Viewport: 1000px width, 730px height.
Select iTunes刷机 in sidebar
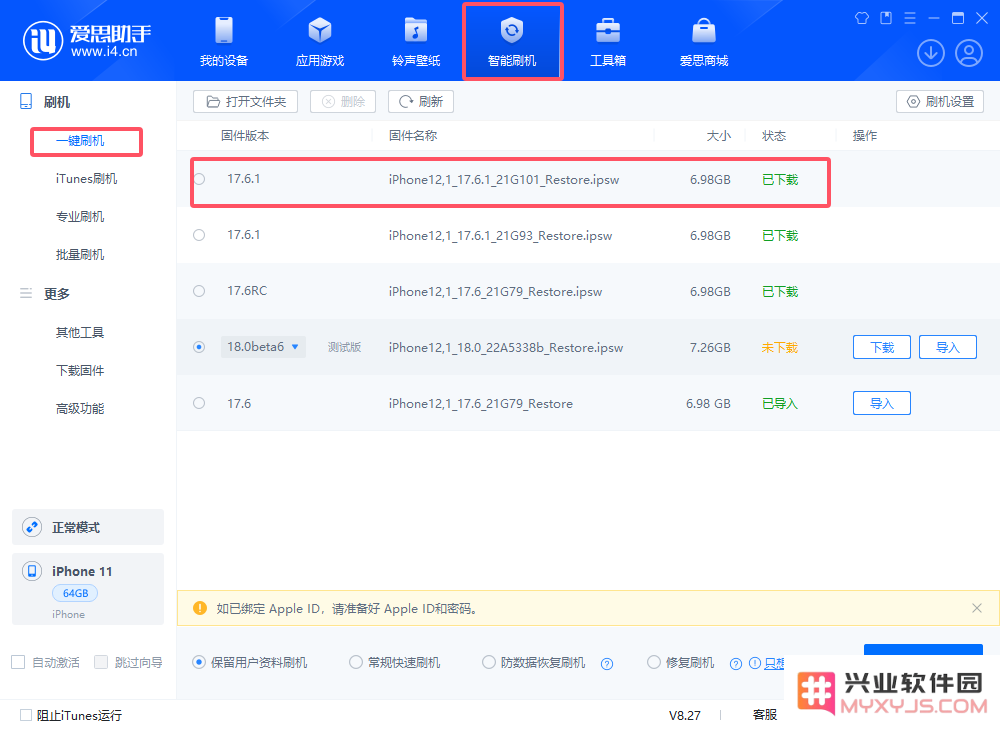pos(86,179)
